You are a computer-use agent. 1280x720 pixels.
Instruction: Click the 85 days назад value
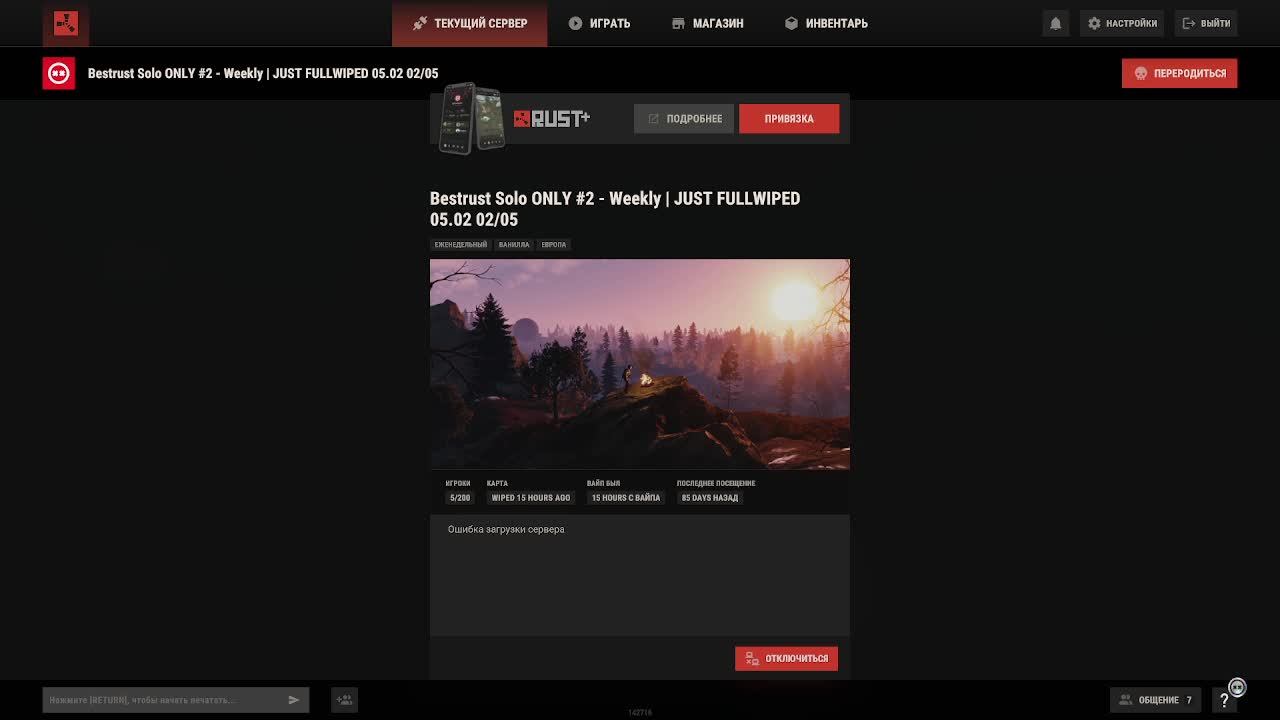click(x=710, y=497)
